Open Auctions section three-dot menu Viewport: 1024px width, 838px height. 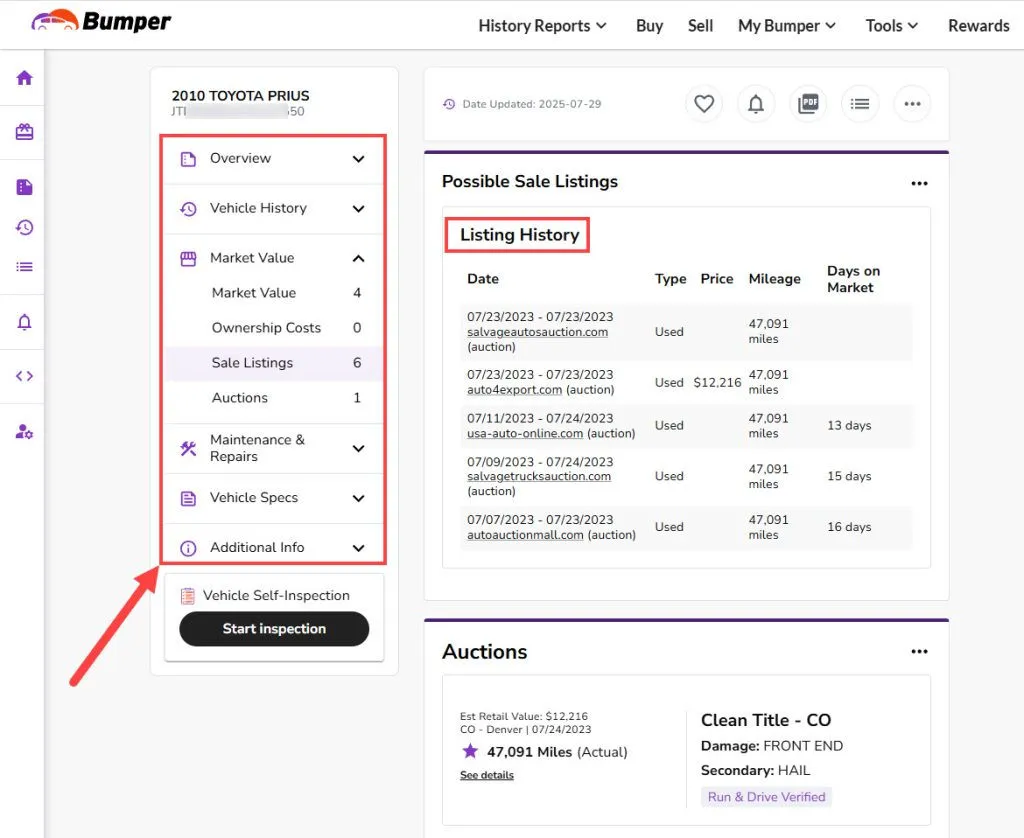pos(920,651)
